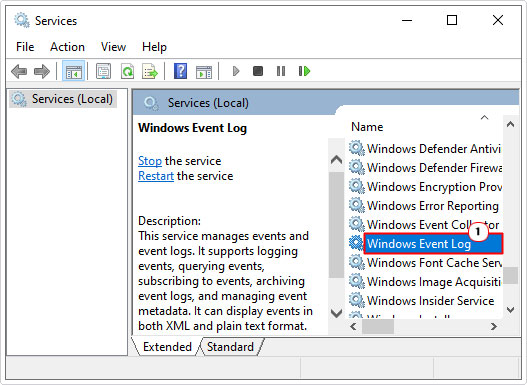
Task: Click services list vertical scrollbar down arrow
Action: coord(510,310)
